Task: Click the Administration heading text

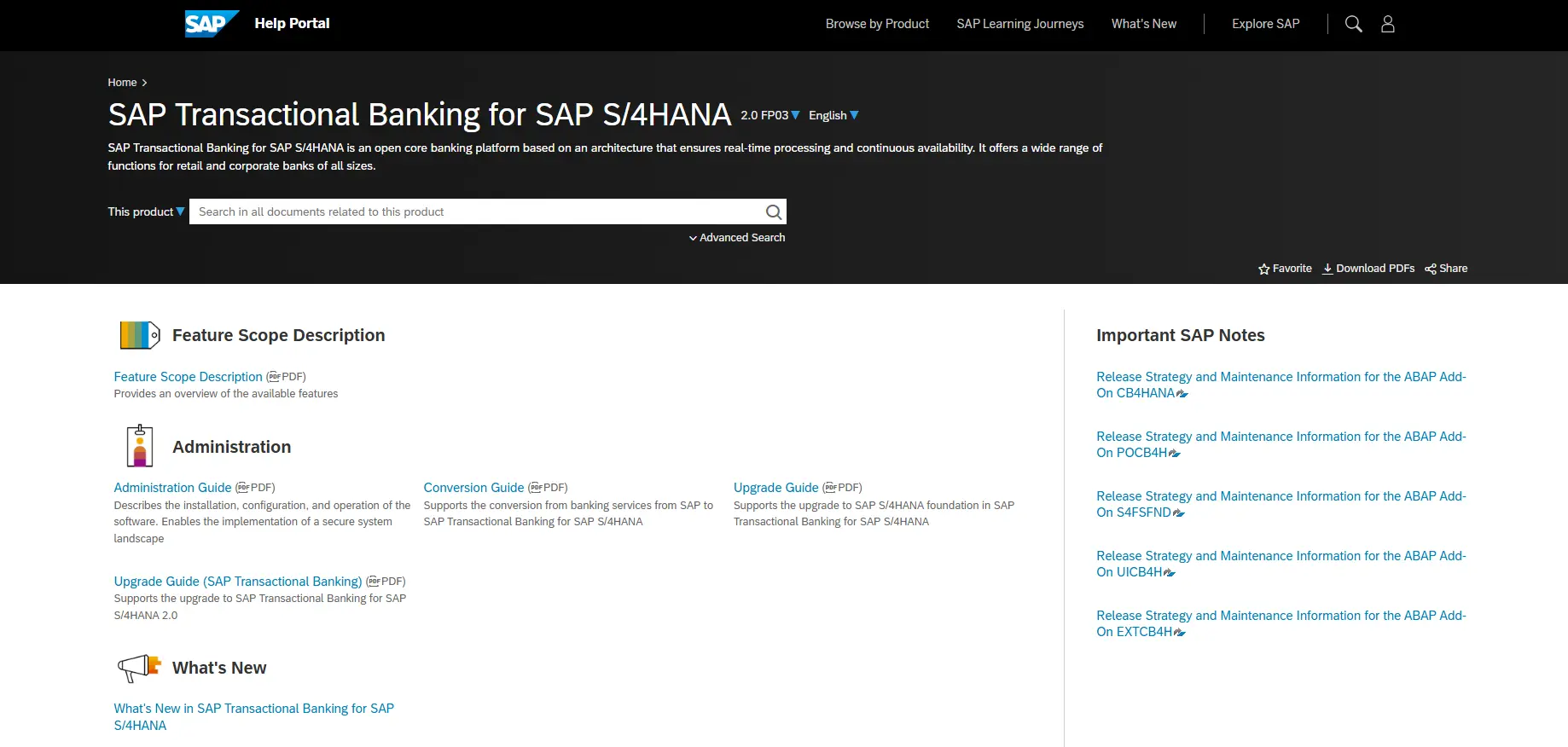Action: [232, 447]
